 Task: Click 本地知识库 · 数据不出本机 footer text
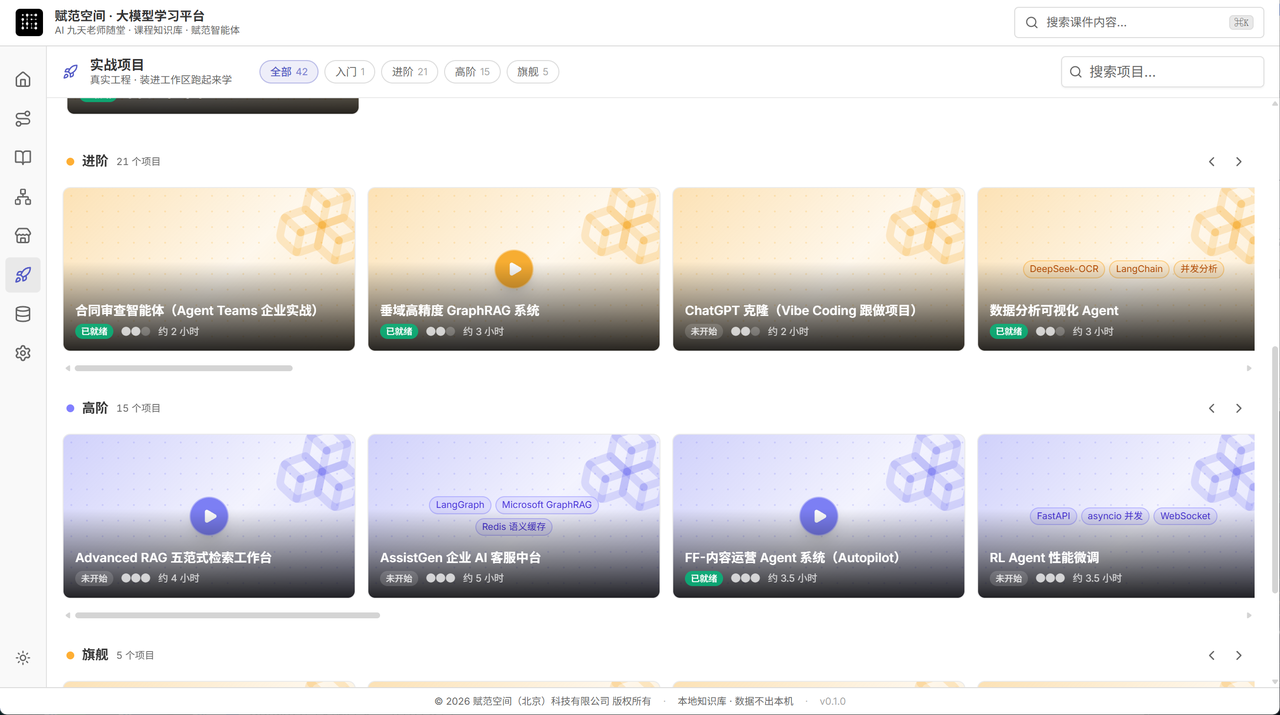pyautogui.click(x=736, y=701)
